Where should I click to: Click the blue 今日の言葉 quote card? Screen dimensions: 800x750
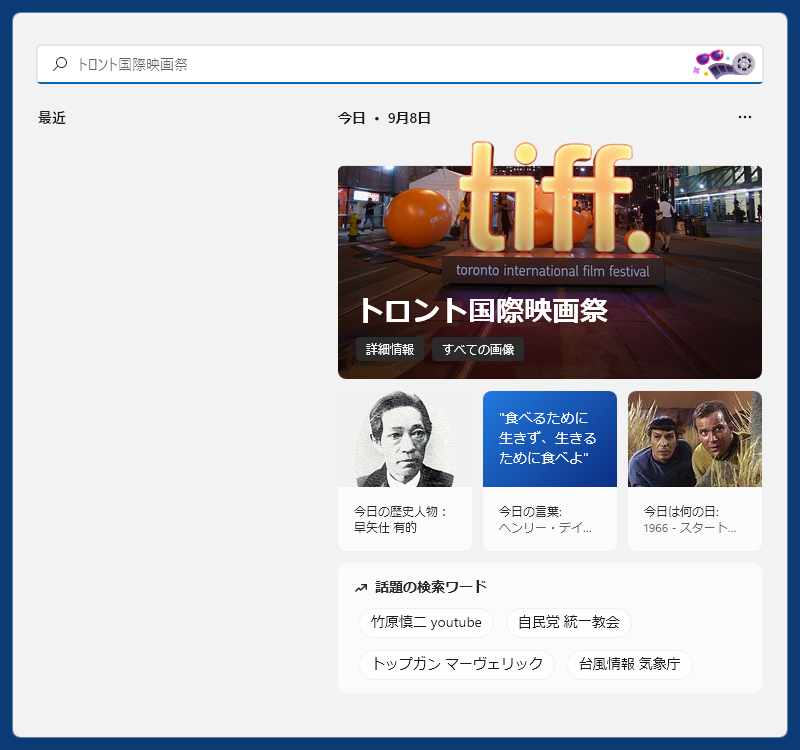tap(549, 439)
